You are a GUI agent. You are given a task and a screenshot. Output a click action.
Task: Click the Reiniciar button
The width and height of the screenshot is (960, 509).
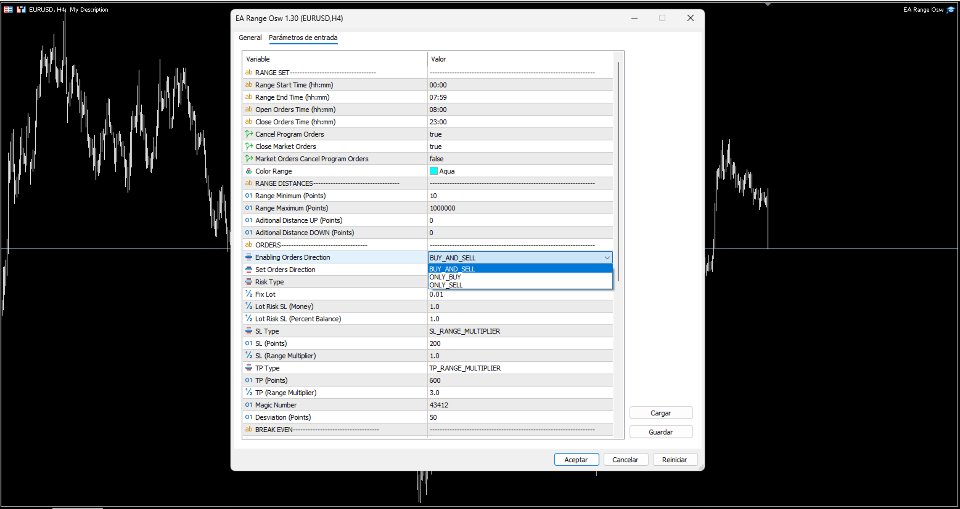[x=675, y=459]
